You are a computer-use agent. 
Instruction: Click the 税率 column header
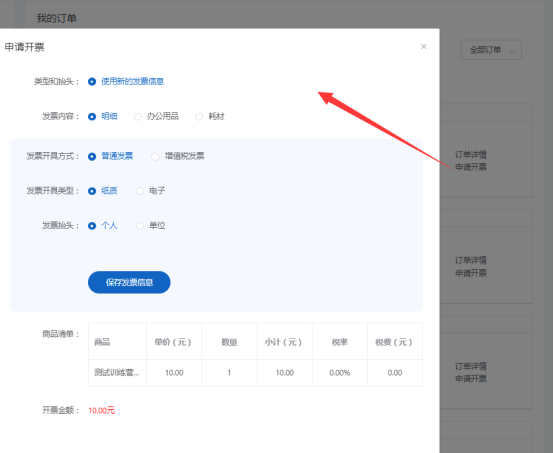pos(340,342)
